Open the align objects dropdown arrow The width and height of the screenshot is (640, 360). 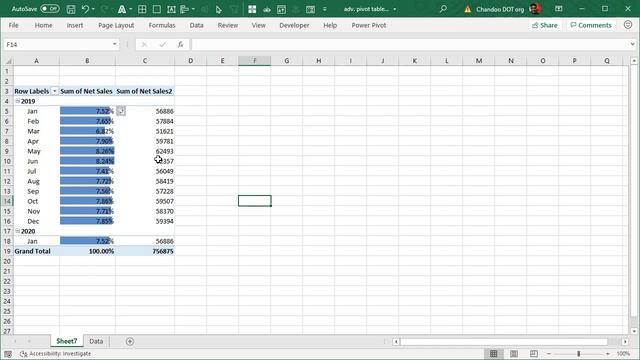tap(193, 9)
